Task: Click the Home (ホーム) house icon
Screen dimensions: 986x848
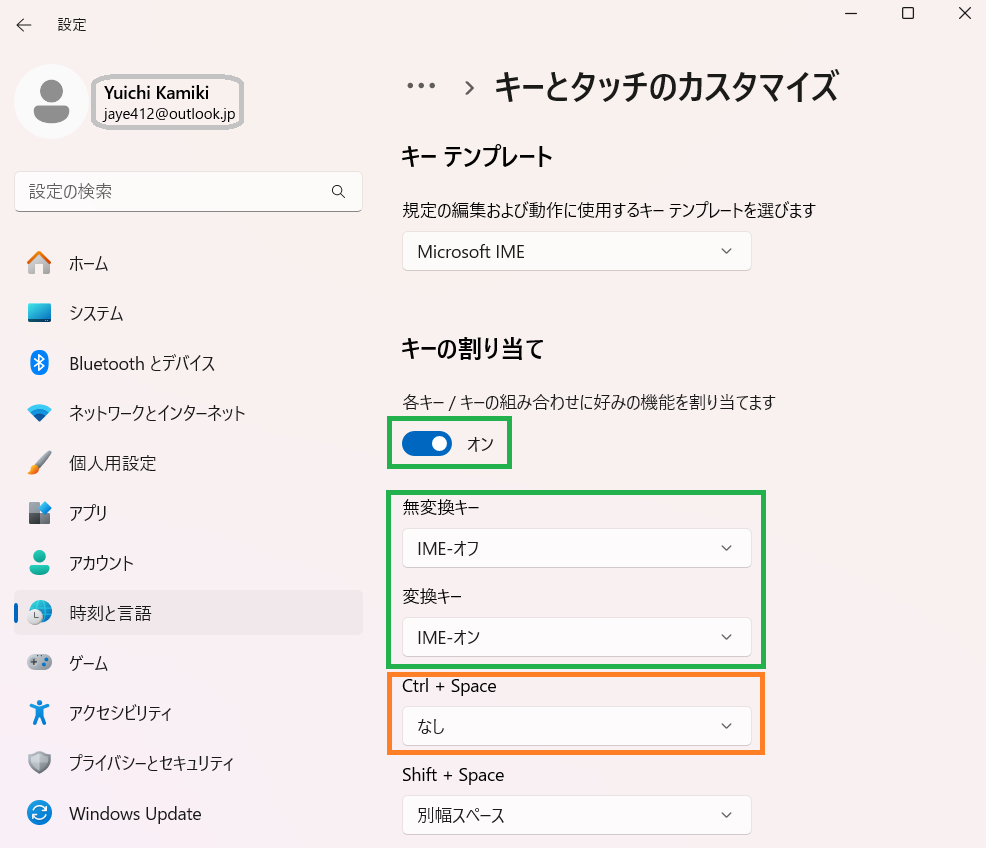Action: tap(39, 263)
